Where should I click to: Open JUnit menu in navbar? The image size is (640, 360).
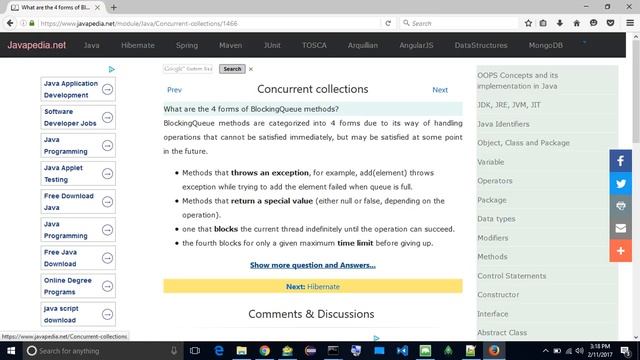(272, 45)
